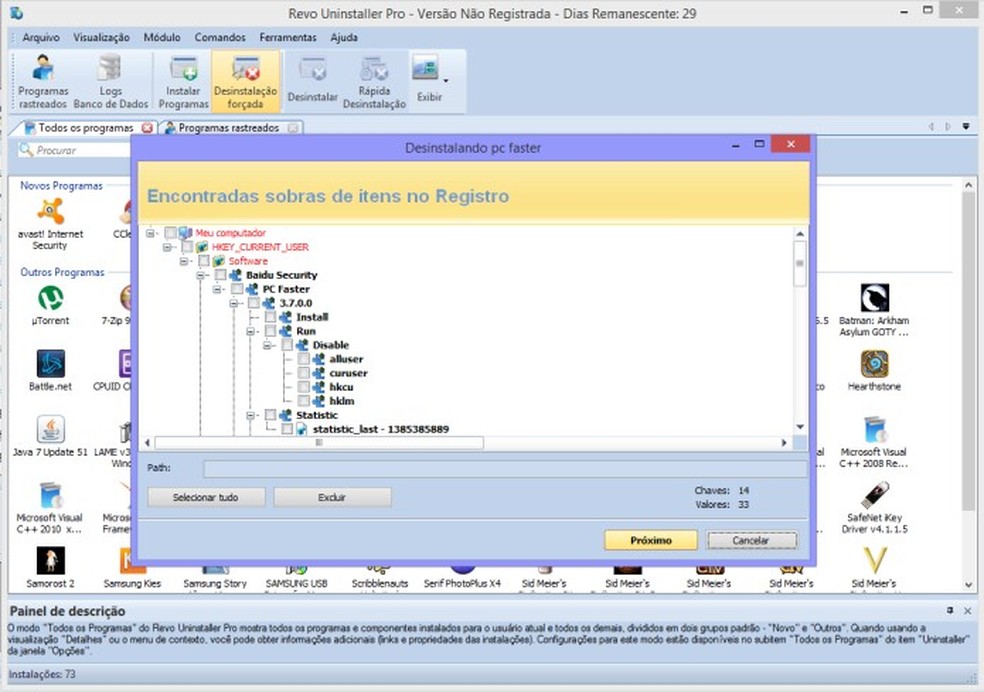Open the Ferramentas menu
The width and height of the screenshot is (984, 692).
pyautogui.click(x=288, y=37)
